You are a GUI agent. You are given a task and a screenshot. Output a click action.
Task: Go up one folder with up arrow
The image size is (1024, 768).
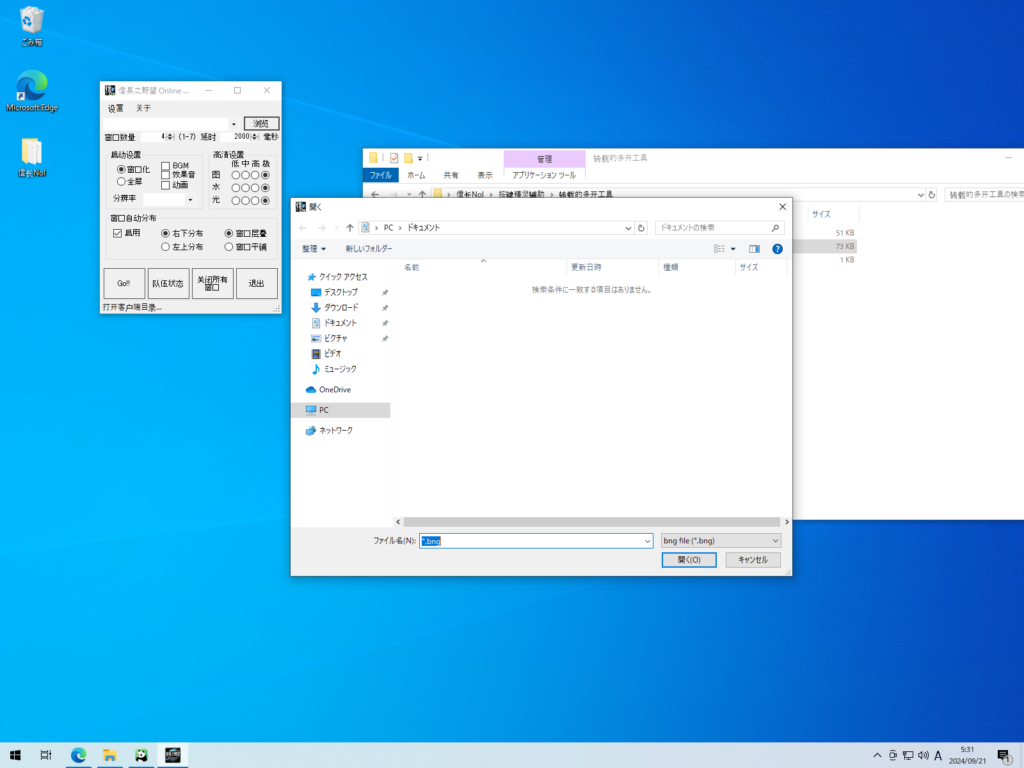pos(349,228)
